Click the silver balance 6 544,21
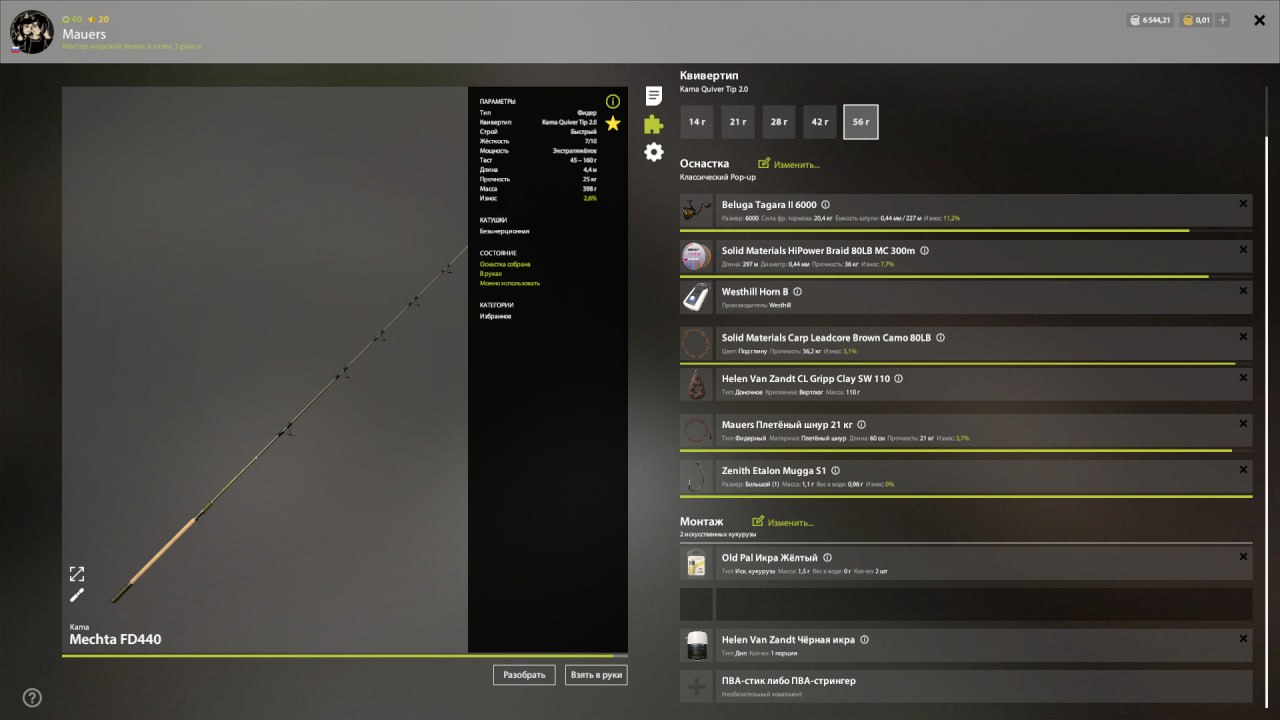The height and width of the screenshot is (720, 1280). [1149, 20]
